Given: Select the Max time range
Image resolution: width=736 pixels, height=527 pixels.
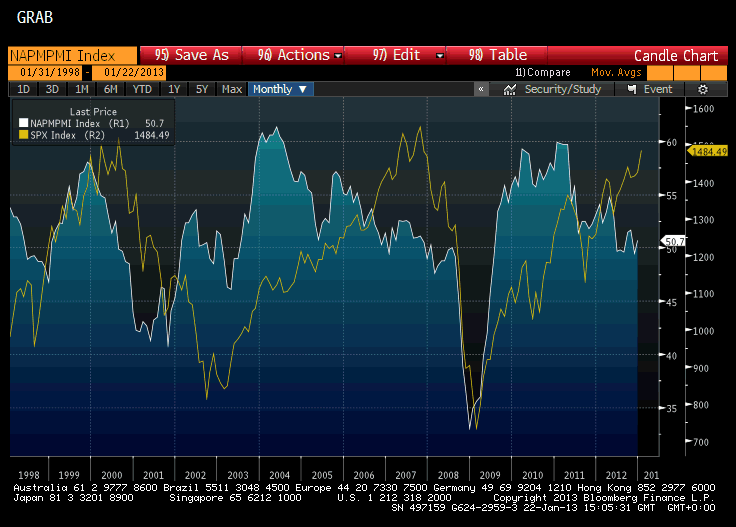Looking at the screenshot, I should tap(232, 89).
